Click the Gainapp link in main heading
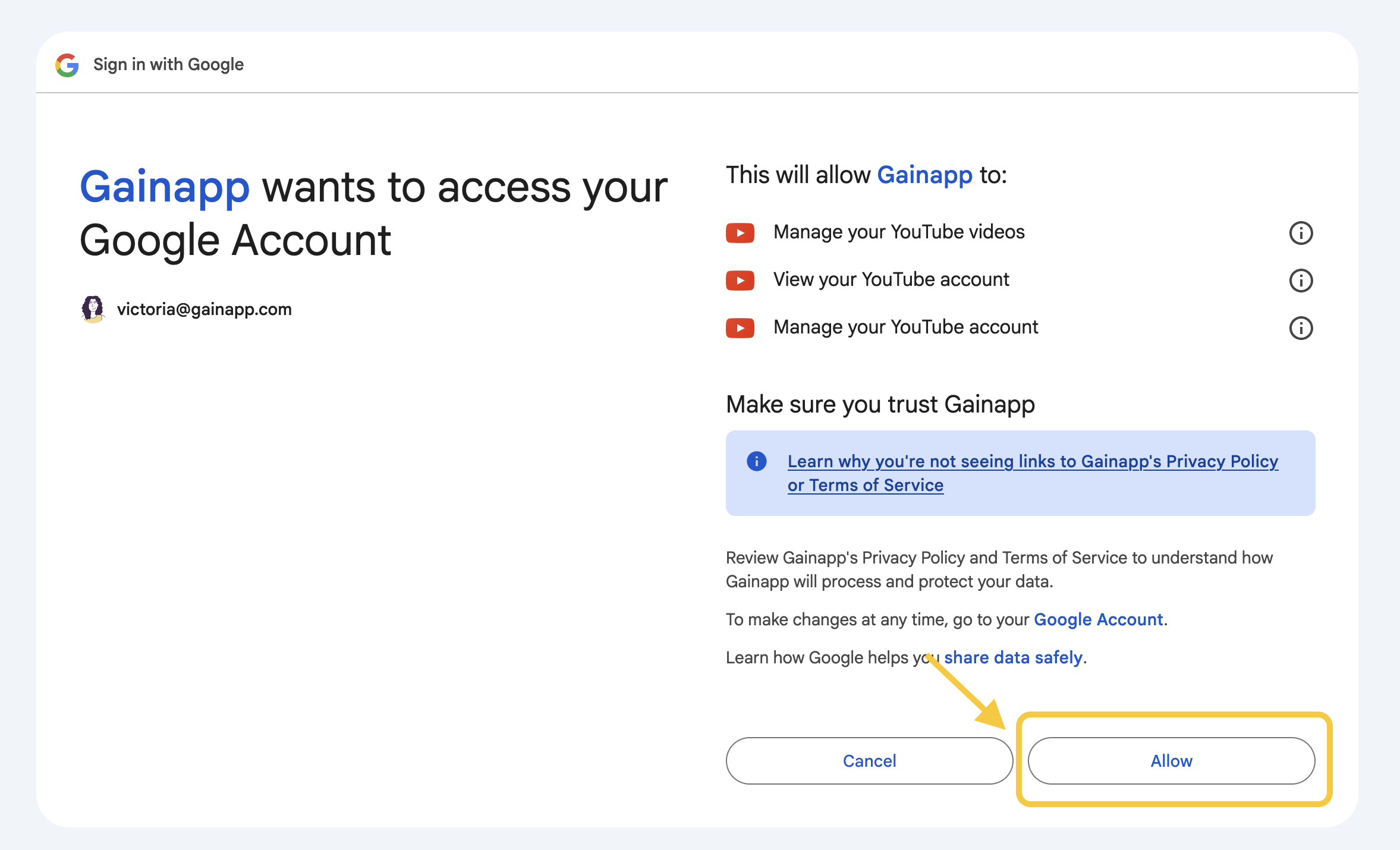Viewport: 1400px width, 850px height. [165, 187]
